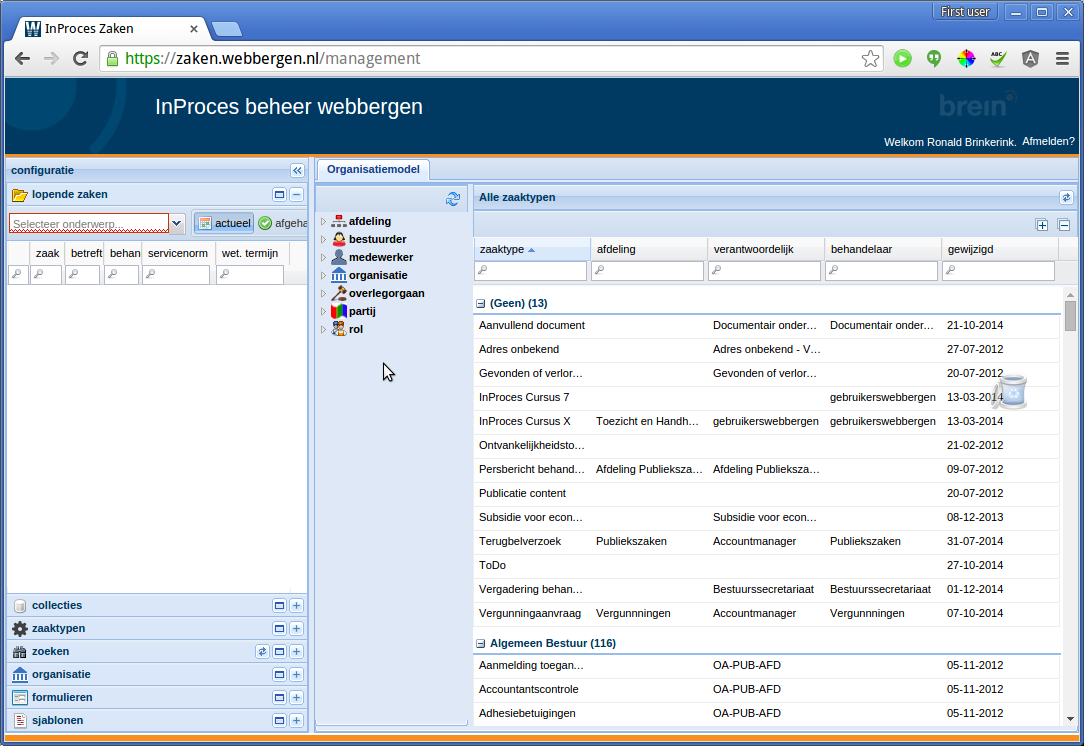This screenshot has width=1084, height=746.
Task: Open a new browser tab
Action: [x=227, y=29]
